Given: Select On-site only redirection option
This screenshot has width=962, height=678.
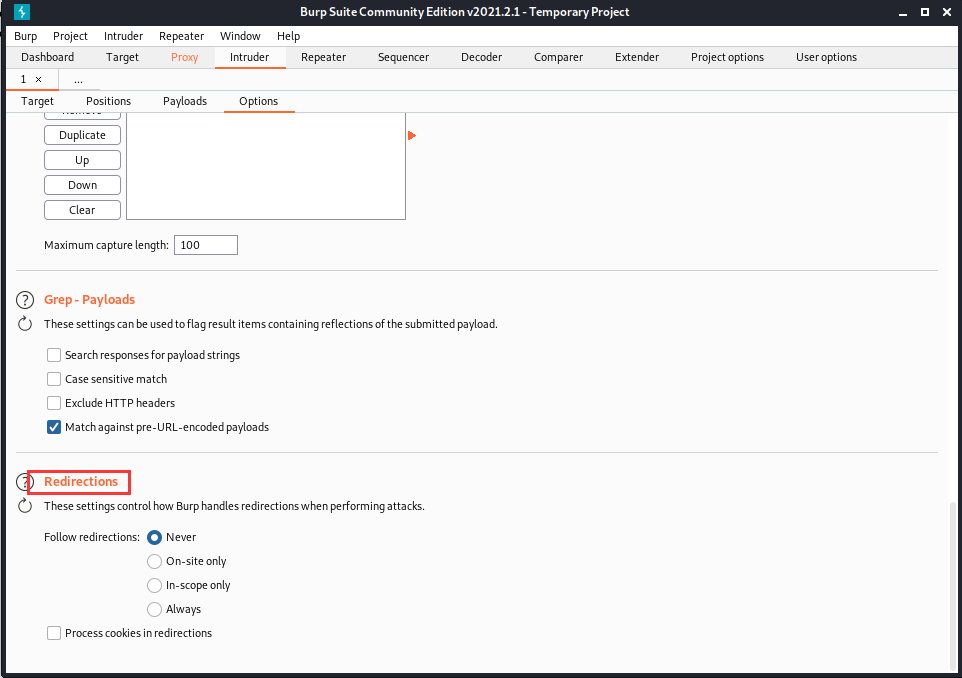Looking at the screenshot, I should pyautogui.click(x=155, y=561).
